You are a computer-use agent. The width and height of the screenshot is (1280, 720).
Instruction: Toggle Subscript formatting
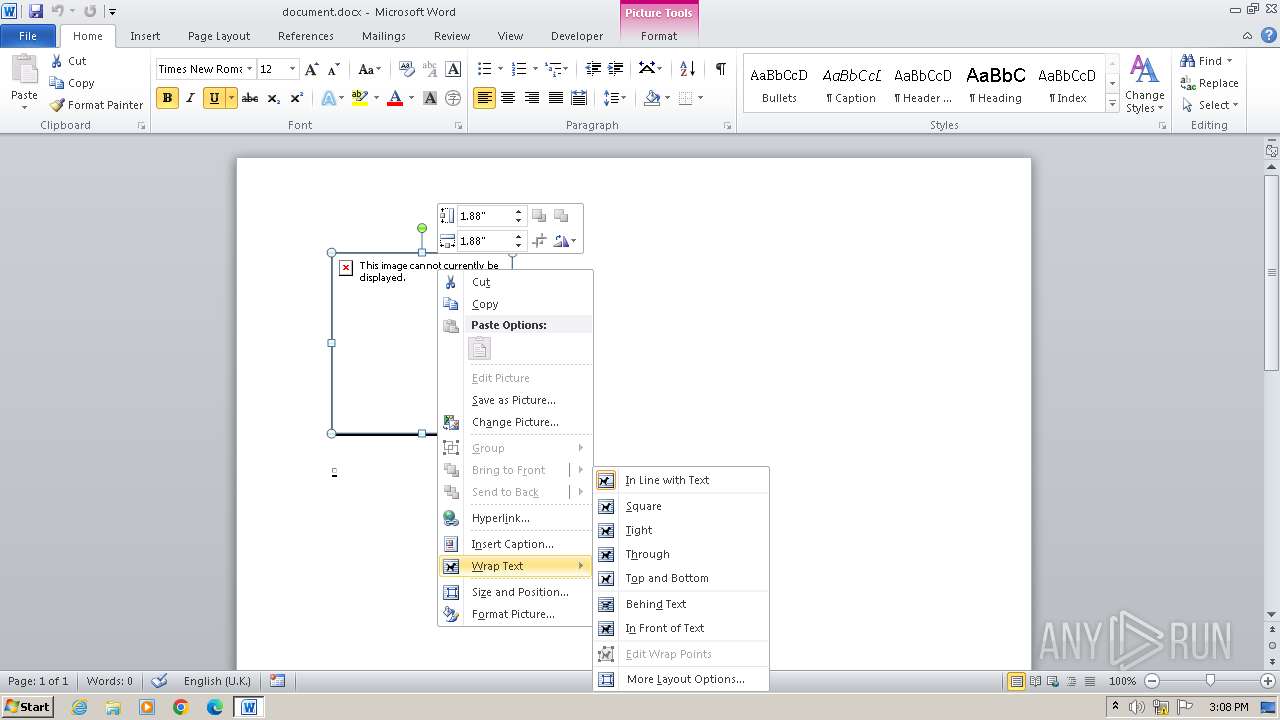click(x=273, y=98)
